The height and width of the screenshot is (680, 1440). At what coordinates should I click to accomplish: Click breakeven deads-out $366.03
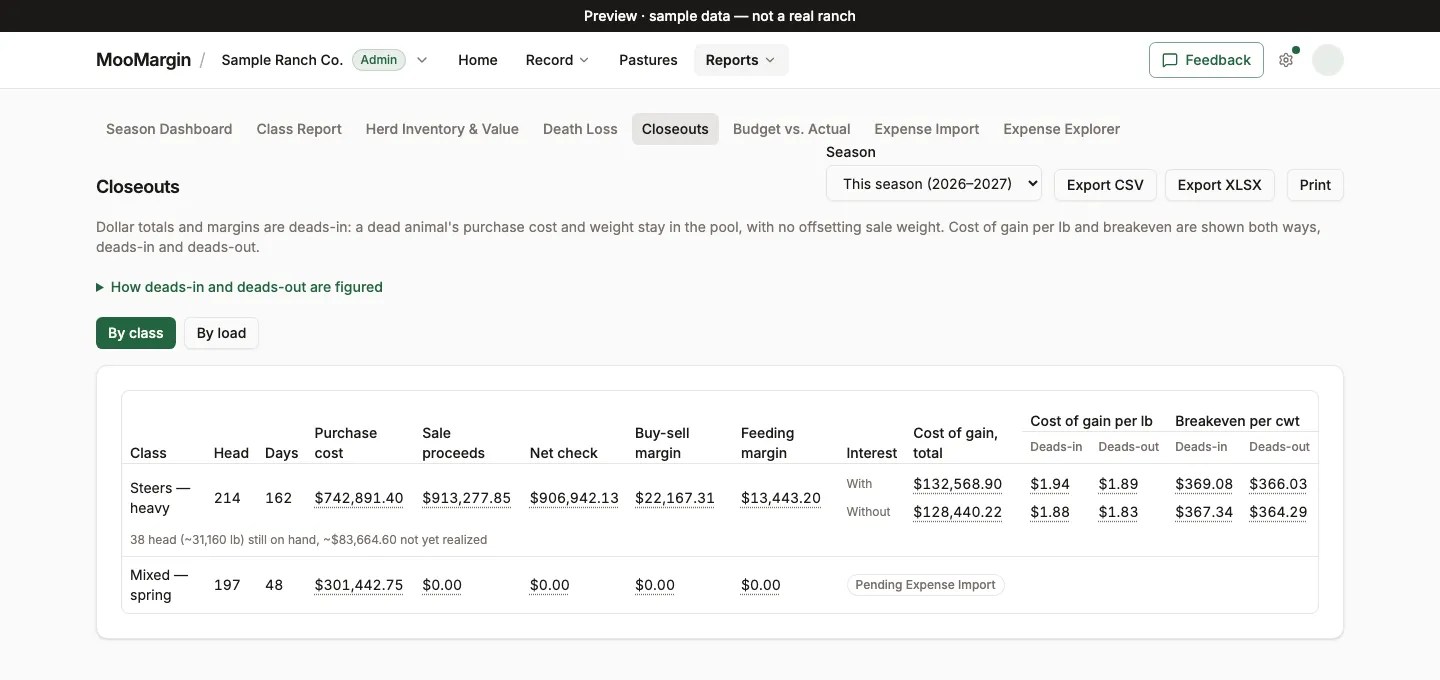pyautogui.click(x=1278, y=484)
